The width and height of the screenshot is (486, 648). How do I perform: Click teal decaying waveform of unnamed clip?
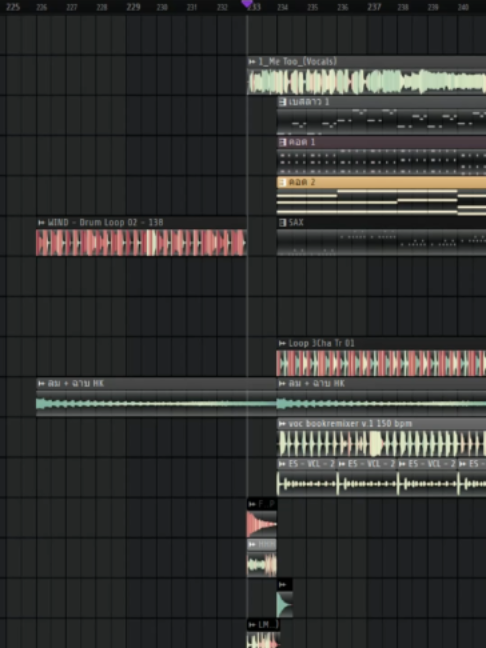coord(284,604)
